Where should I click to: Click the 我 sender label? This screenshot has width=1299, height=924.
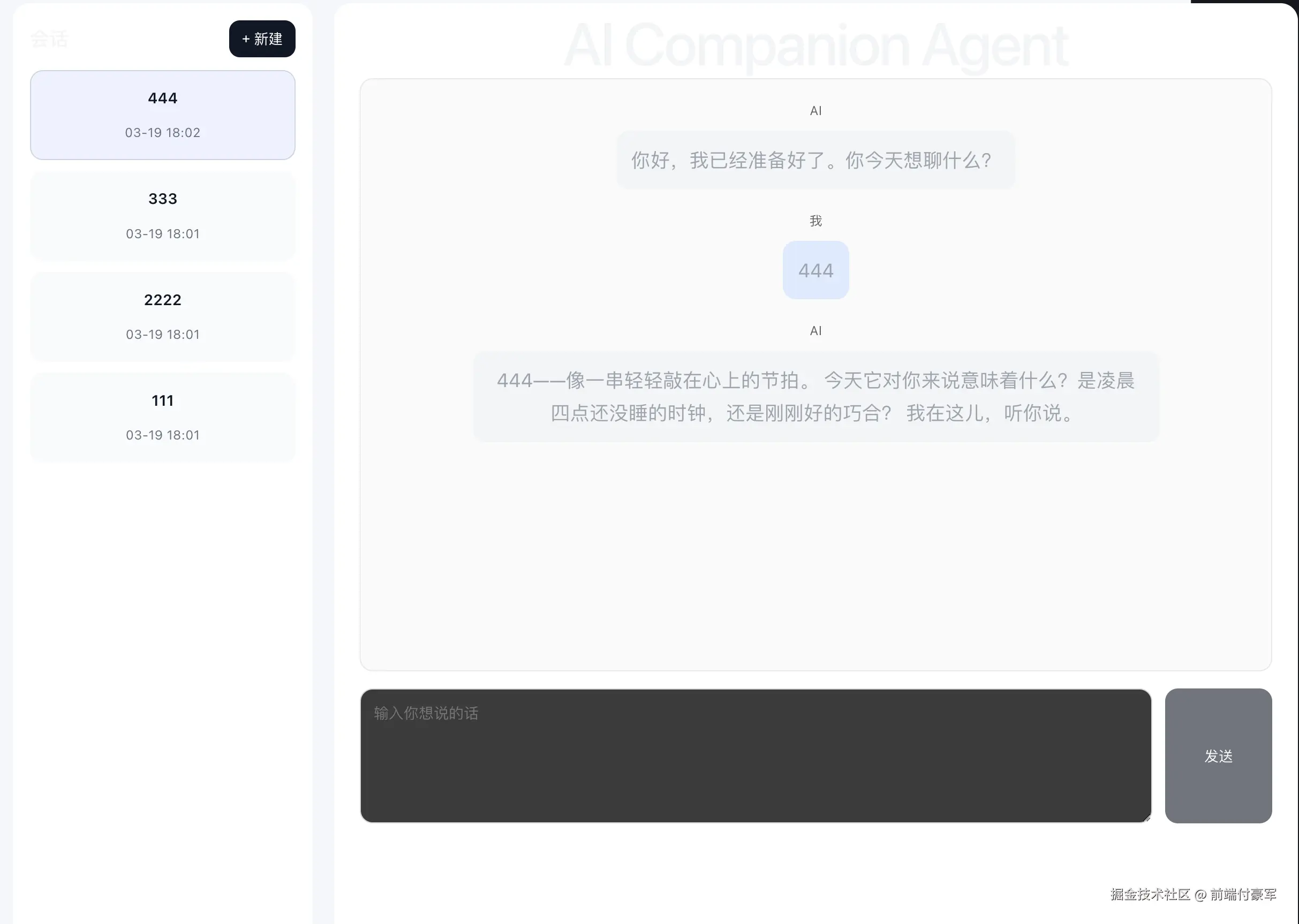815,221
